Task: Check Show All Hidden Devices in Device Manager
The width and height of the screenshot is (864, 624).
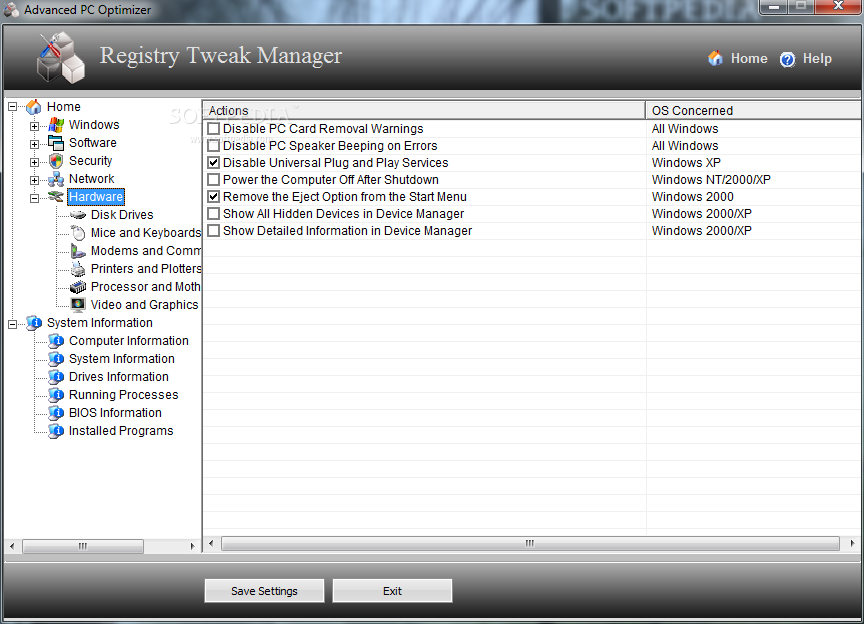Action: tap(214, 214)
